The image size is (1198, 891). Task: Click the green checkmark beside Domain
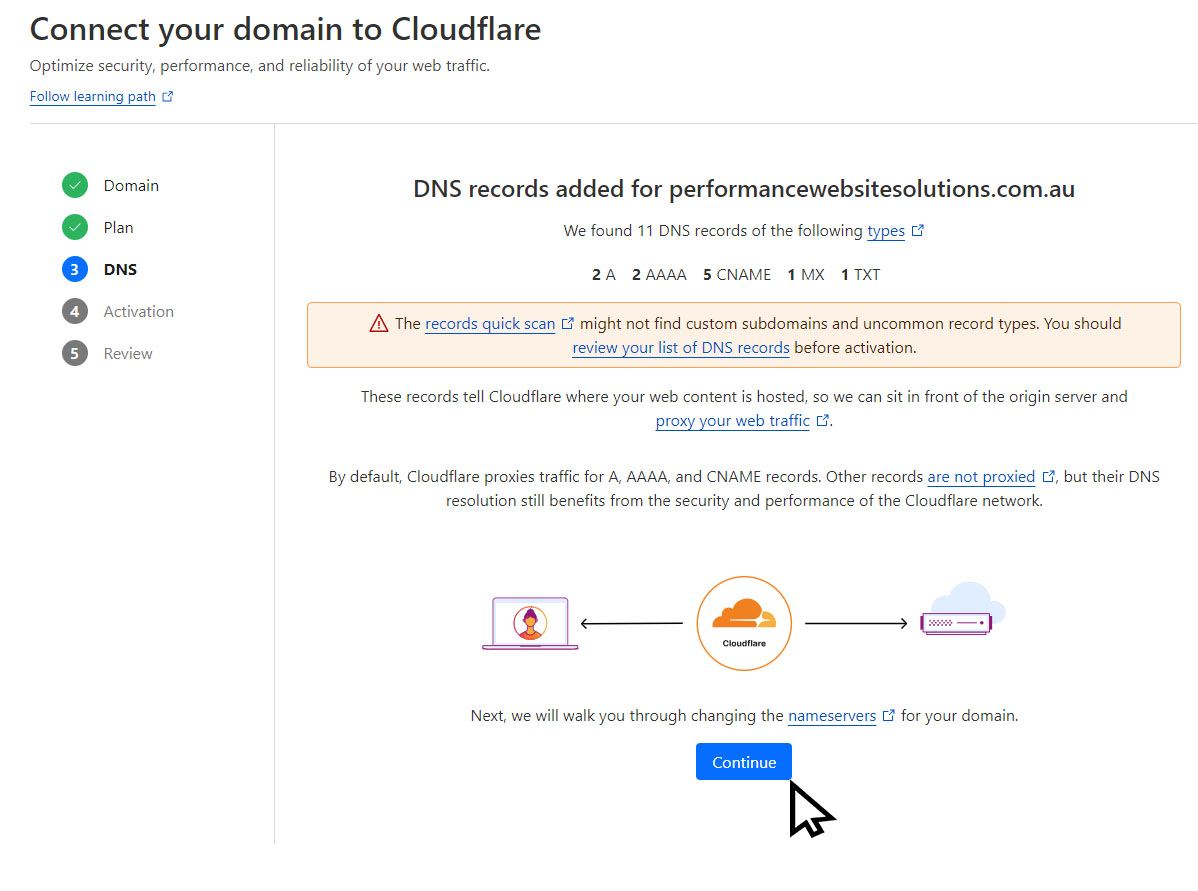(x=75, y=185)
